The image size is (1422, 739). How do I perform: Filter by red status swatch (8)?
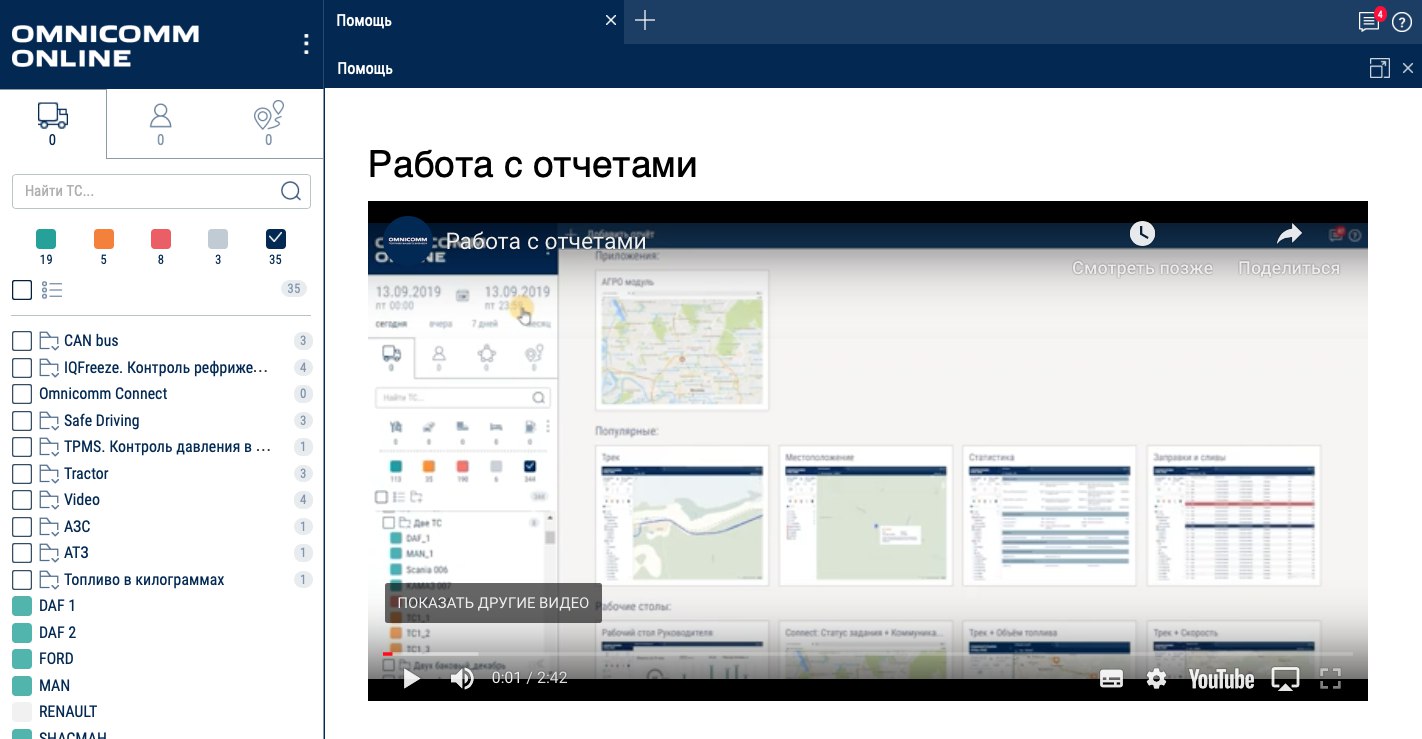(x=161, y=239)
